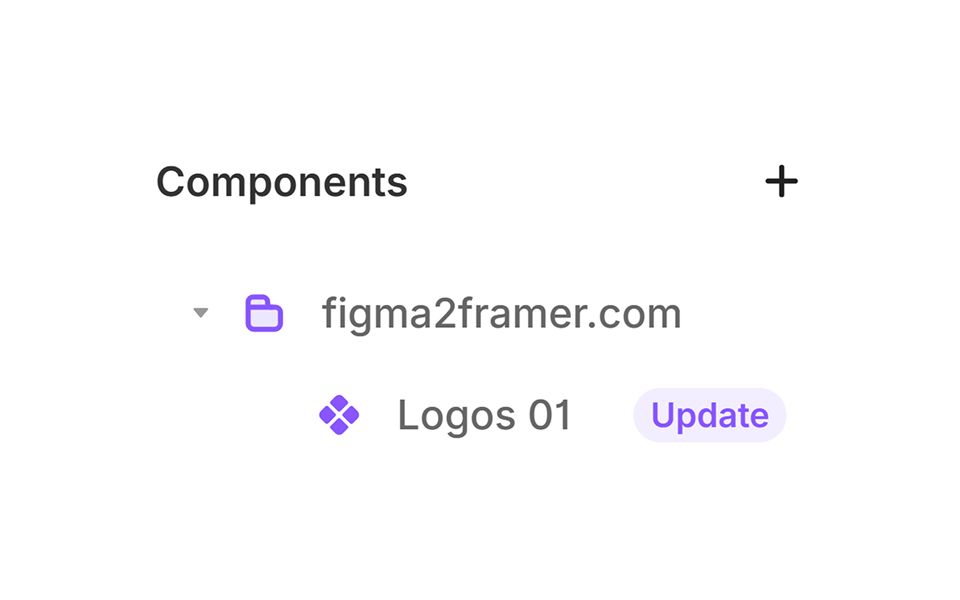Select the Logos 01 component entry
Image resolution: width=960 pixels, height=600 pixels.
(484, 415)
